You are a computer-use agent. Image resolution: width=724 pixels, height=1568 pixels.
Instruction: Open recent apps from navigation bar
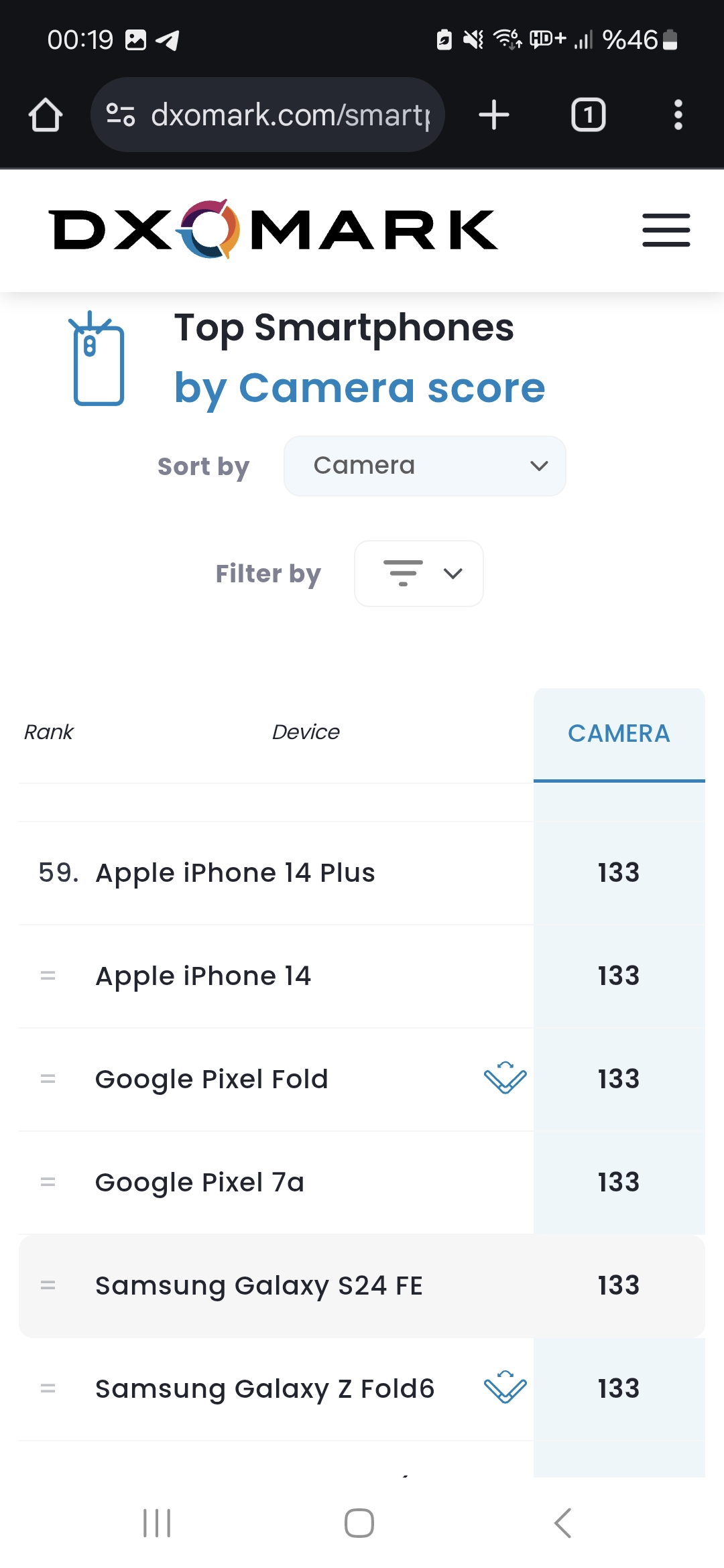pyautogui.click(x=157, y=1523)
